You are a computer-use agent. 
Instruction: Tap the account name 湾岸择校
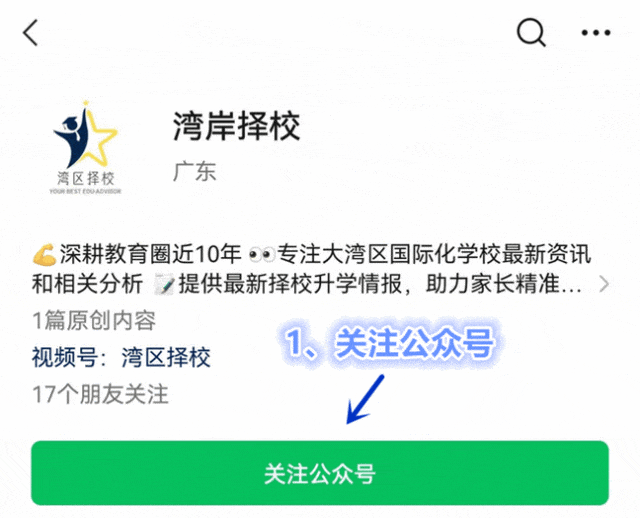click(x=237, y=126)
